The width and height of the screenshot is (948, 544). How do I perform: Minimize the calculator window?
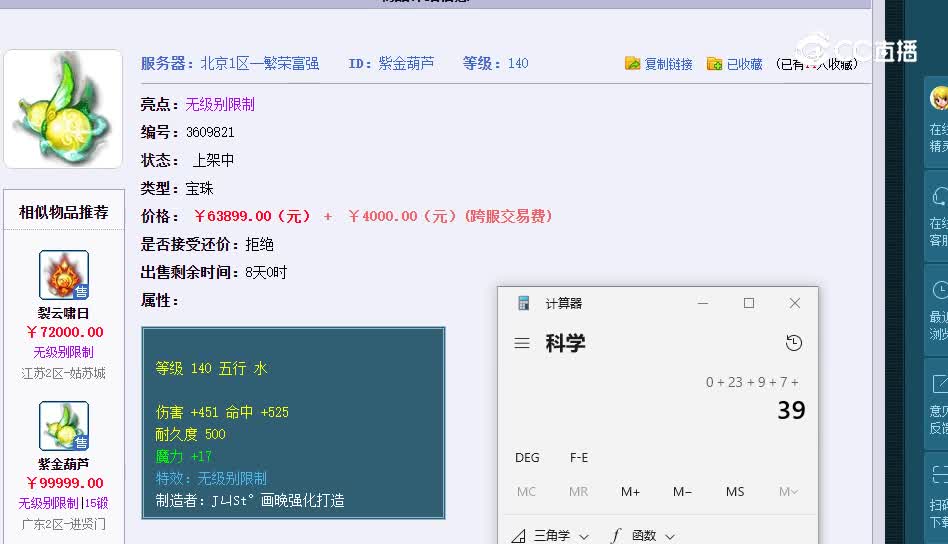click(703, 303)
